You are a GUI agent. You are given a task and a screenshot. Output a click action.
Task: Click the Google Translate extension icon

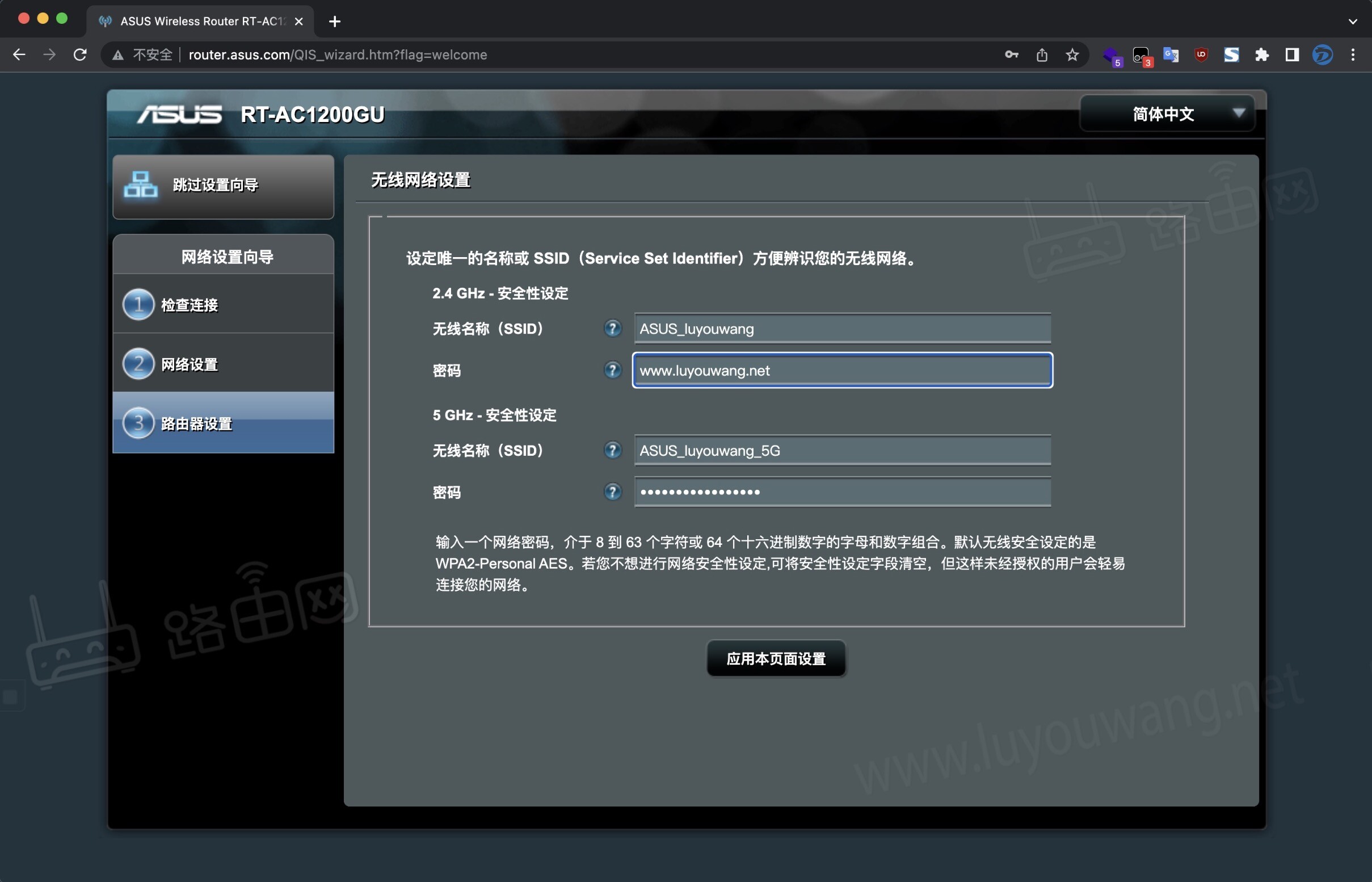coord(1171,55)
